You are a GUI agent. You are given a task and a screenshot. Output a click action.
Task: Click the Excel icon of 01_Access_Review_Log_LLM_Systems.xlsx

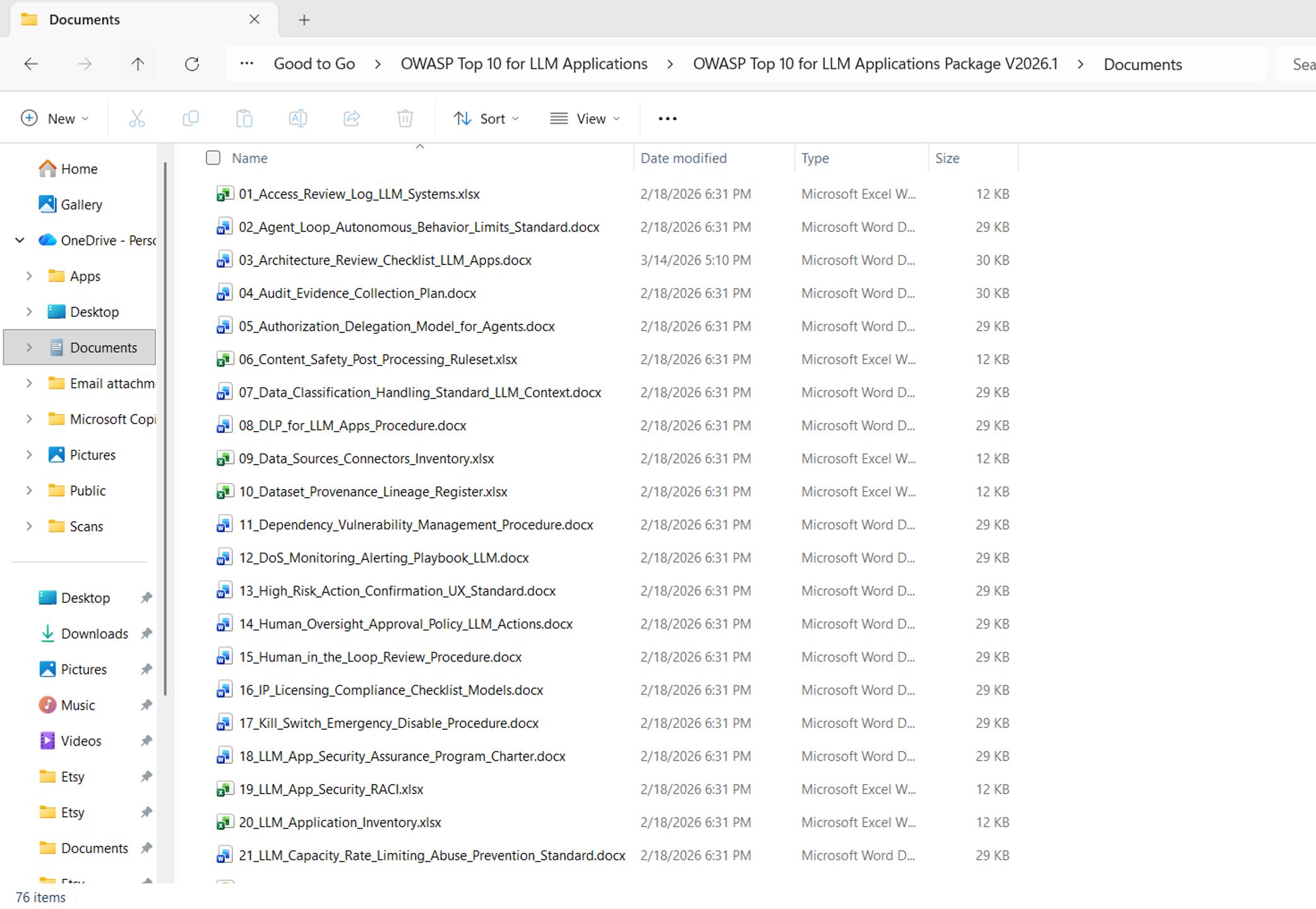pos(224,194)
